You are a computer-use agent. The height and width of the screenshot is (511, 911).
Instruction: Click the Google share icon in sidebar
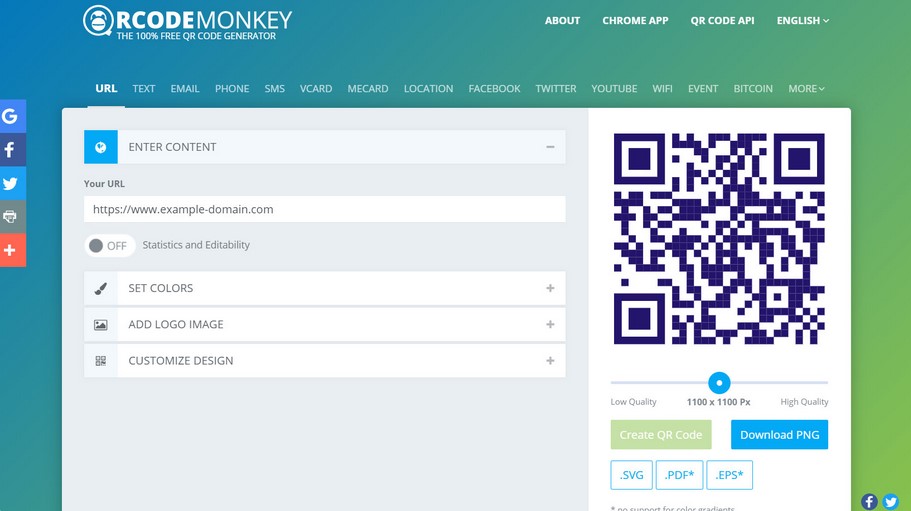11,116
